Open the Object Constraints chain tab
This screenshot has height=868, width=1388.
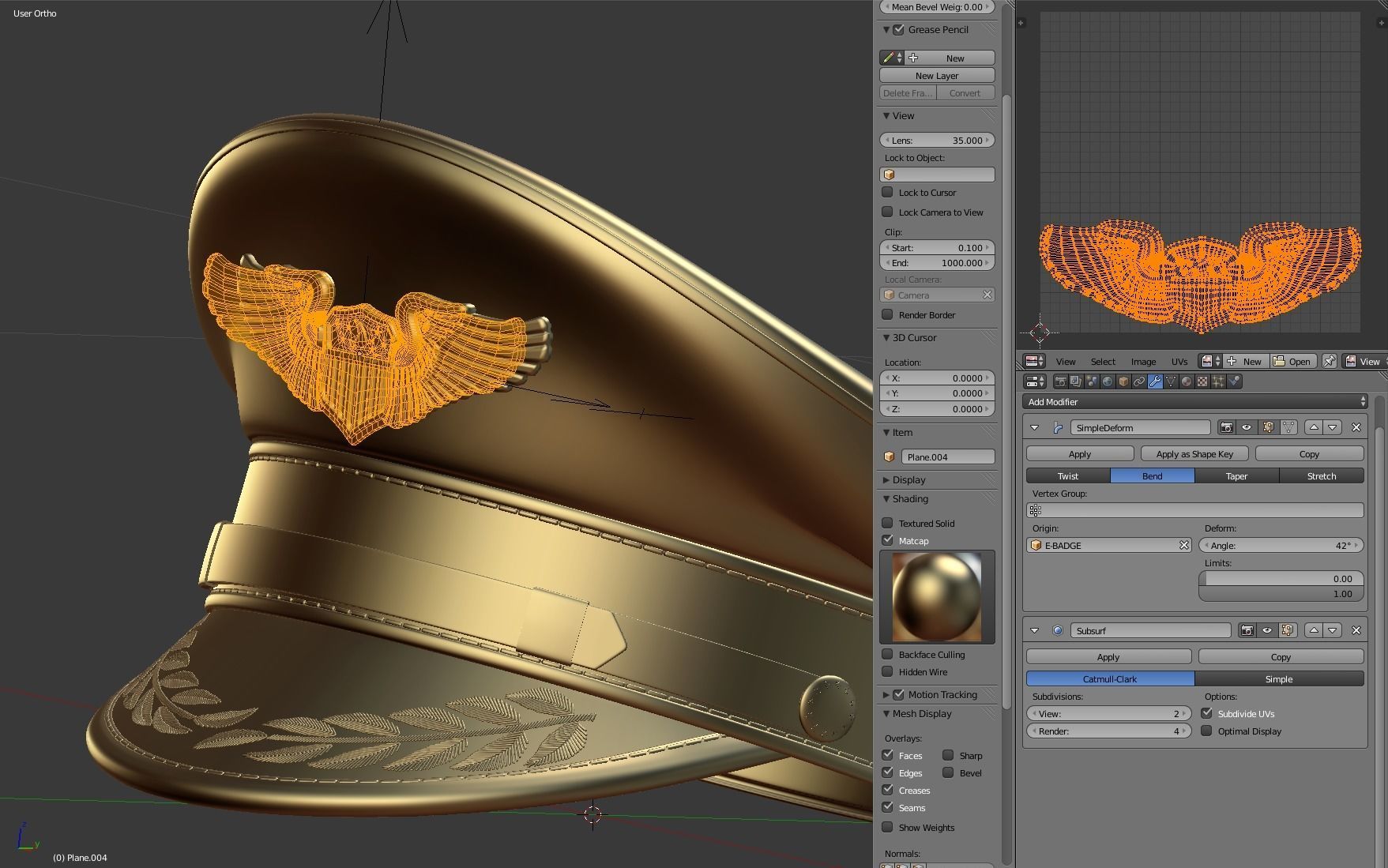pos(1139,381)
